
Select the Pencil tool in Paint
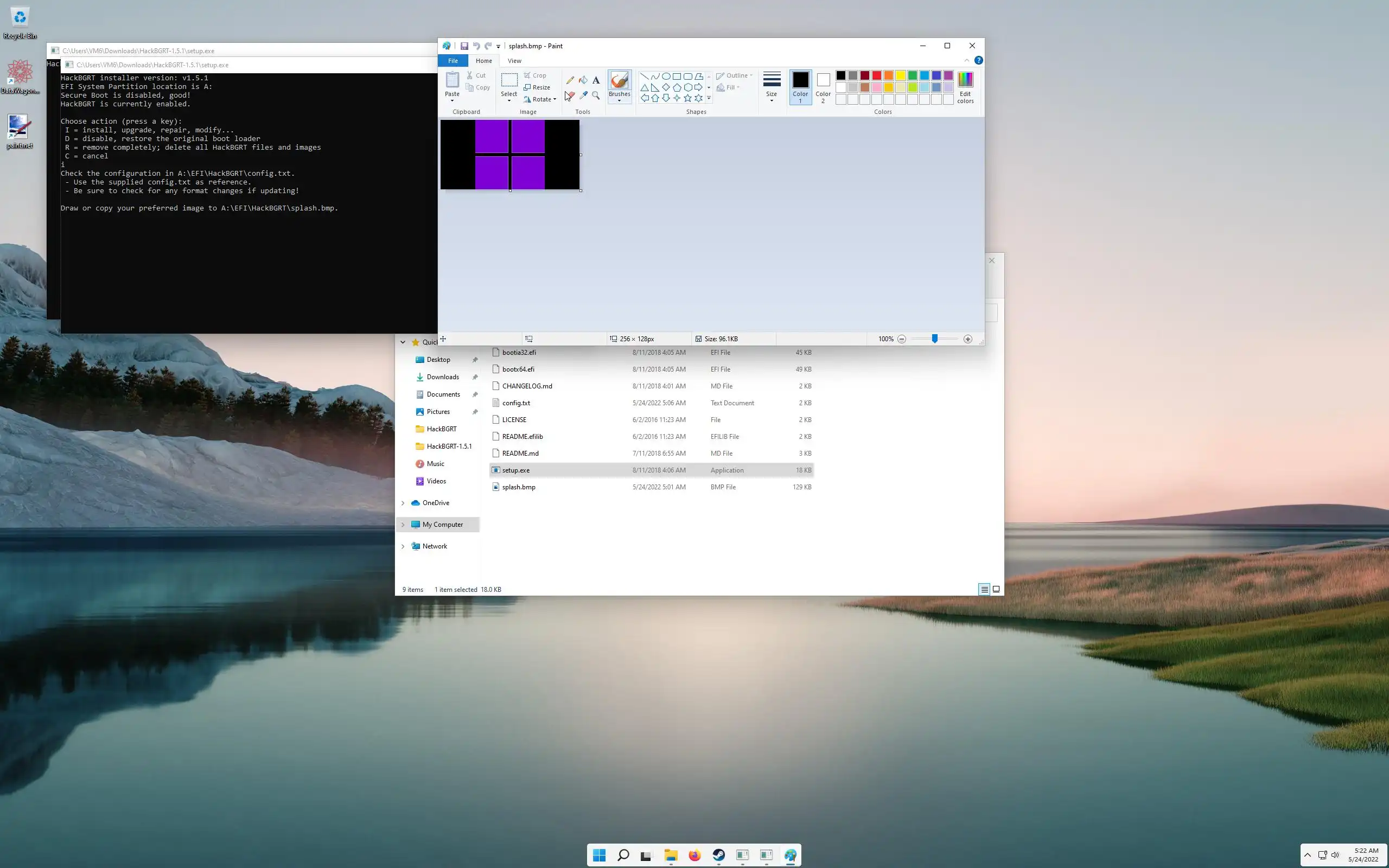pos(570,80)
